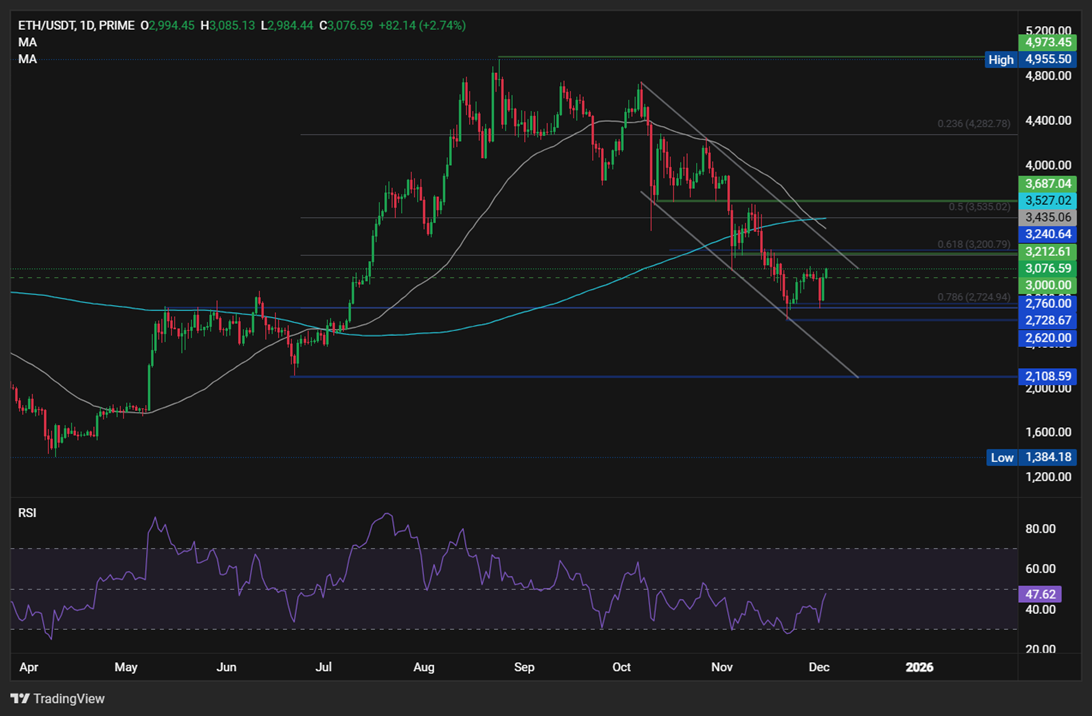This screenshot has width=1092, height=716.
Task: Click the purple RSI value 47.62 label
Action: (x=1040, y=594)
